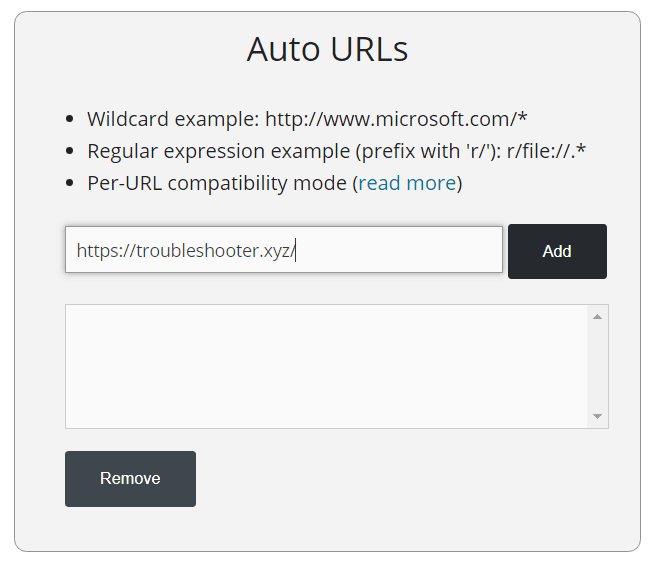Click the URL list scrollbar track

[x=597, y=366]
